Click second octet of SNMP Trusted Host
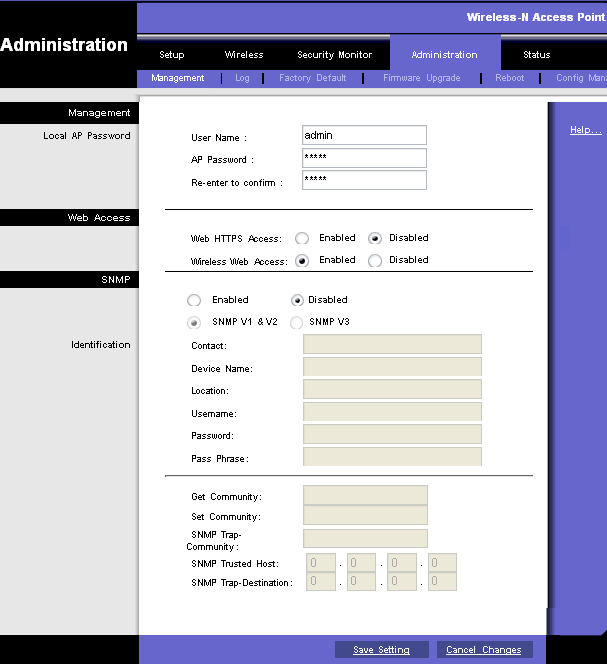 pos(361,563)
